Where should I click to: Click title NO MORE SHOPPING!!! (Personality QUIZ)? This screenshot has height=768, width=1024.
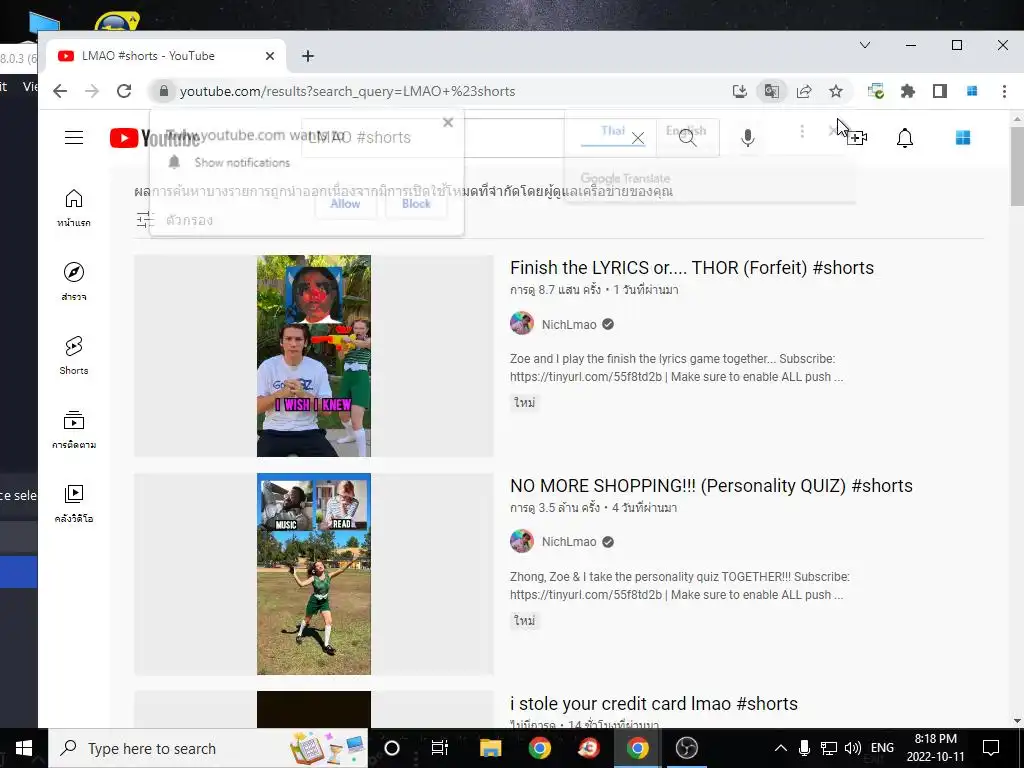pyautogui.click(x=711, y=486)
